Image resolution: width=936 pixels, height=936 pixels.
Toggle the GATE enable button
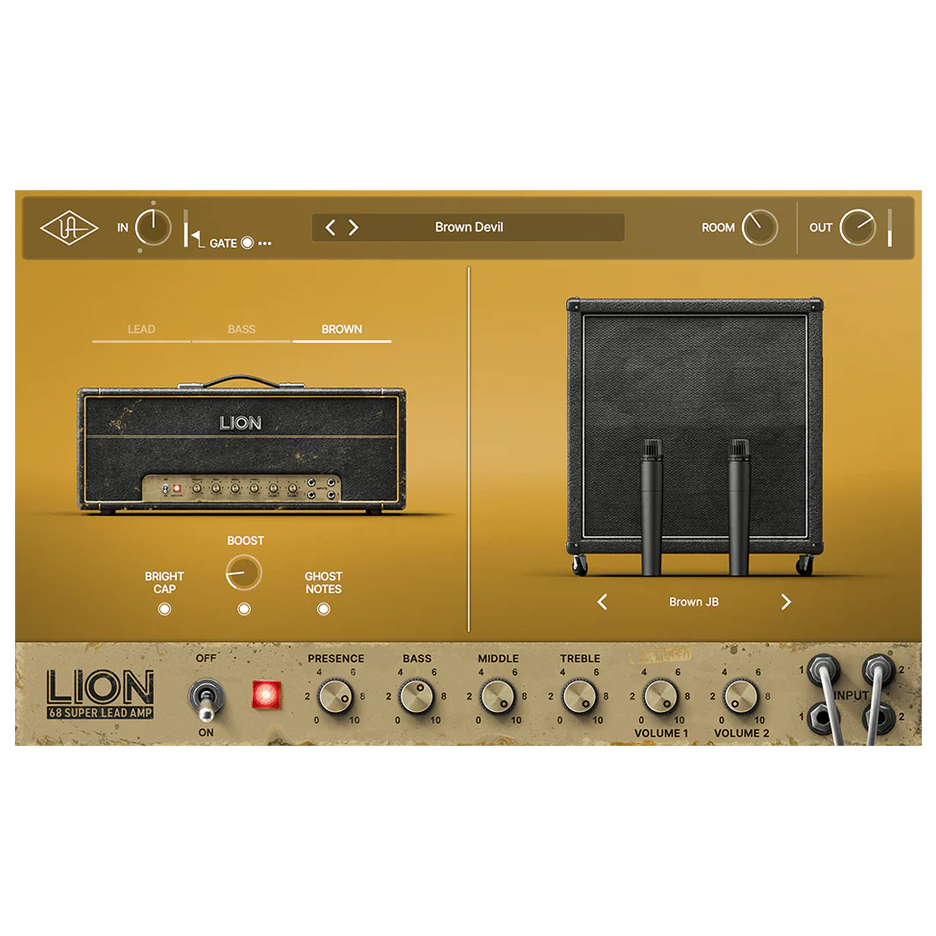(247, 243)
